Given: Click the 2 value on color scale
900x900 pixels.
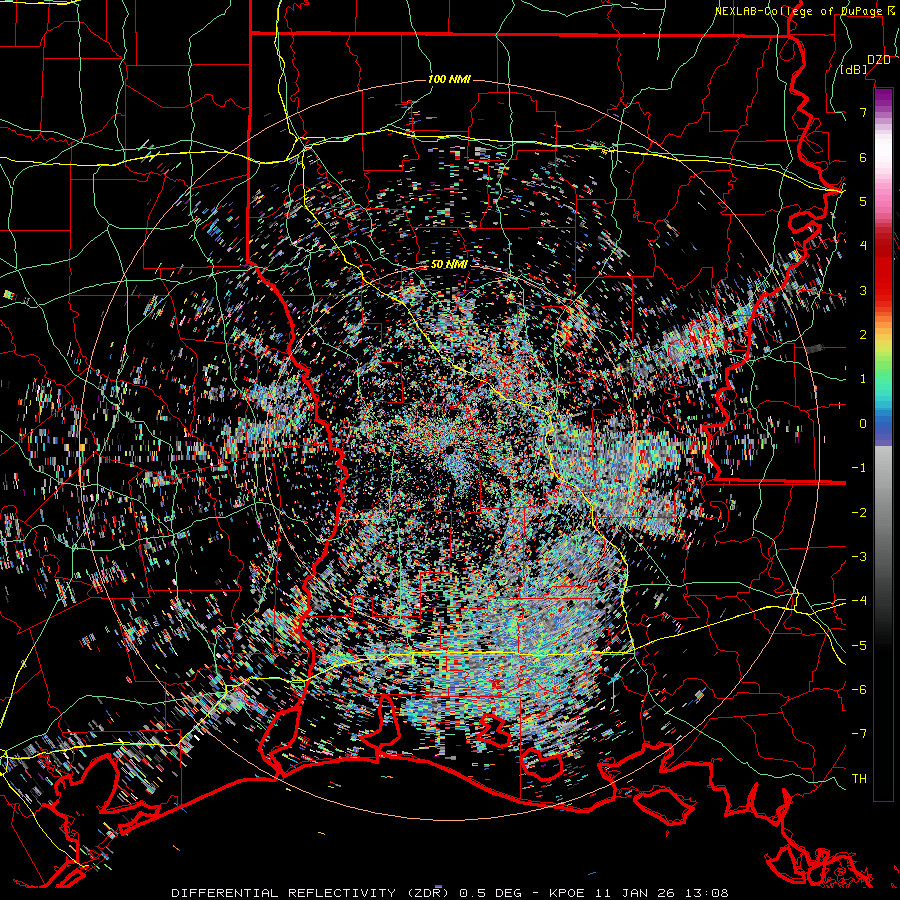Looking at the screenshot, I should tap(863, 335).
